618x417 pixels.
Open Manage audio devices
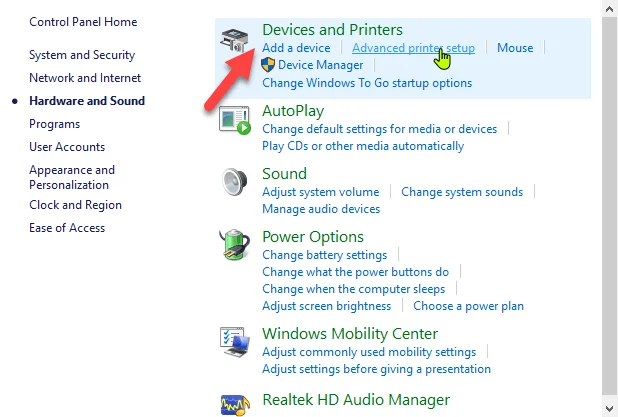coord(321,209)
